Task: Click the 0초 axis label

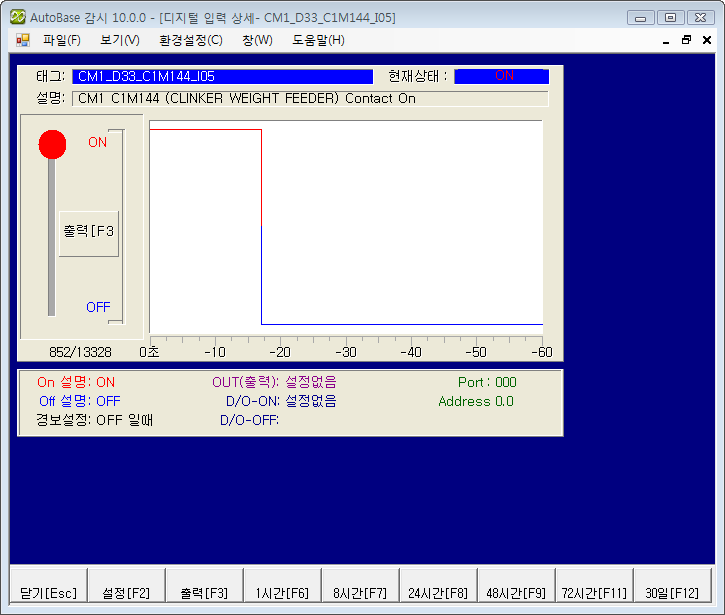Action: pyautogui.click(x=149, y=352)
